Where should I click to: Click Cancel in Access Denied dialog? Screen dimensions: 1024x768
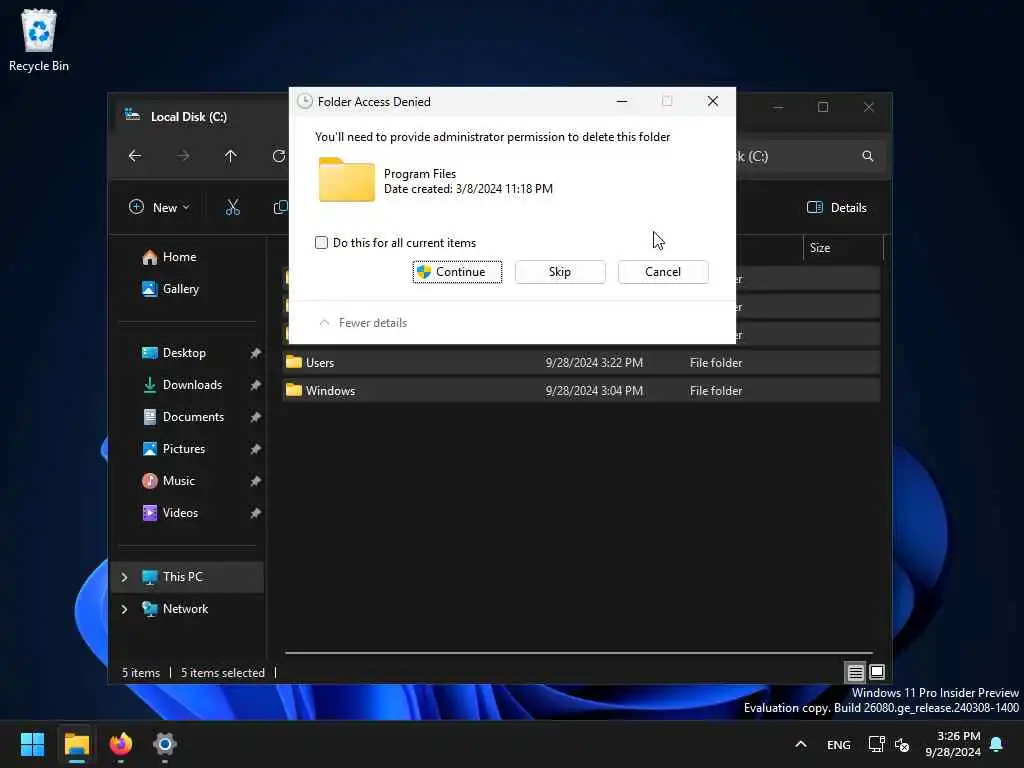coord(663,272)
